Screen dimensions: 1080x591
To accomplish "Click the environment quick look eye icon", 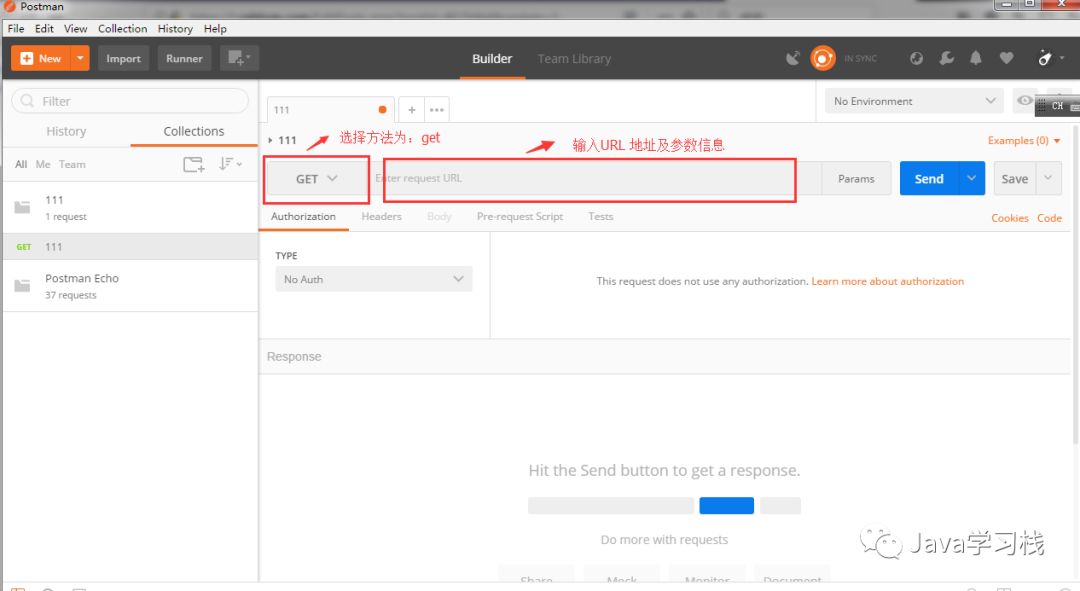I will tap(1024, 101).
